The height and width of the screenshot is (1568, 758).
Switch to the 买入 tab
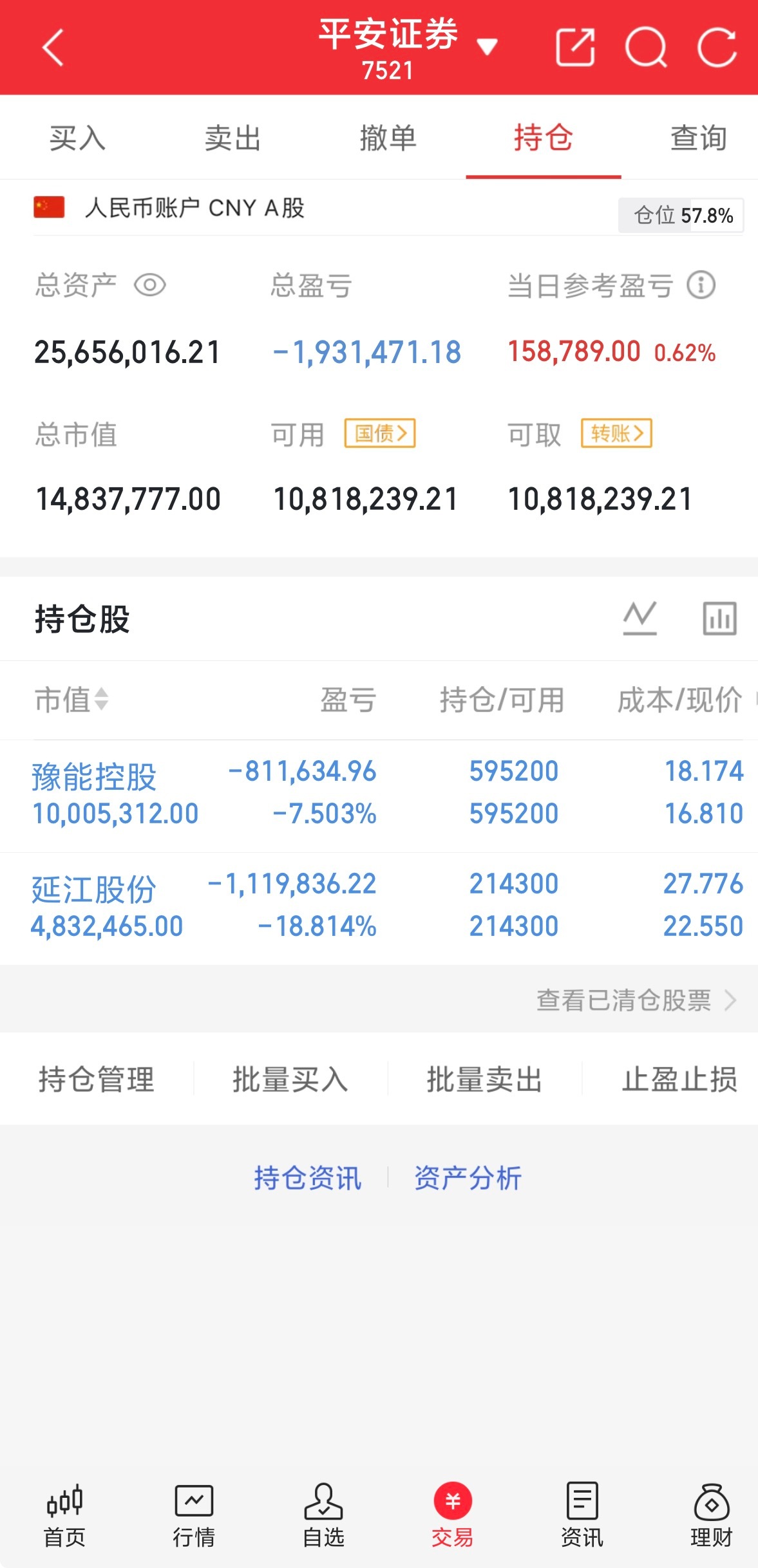click(x=77, y=138)
